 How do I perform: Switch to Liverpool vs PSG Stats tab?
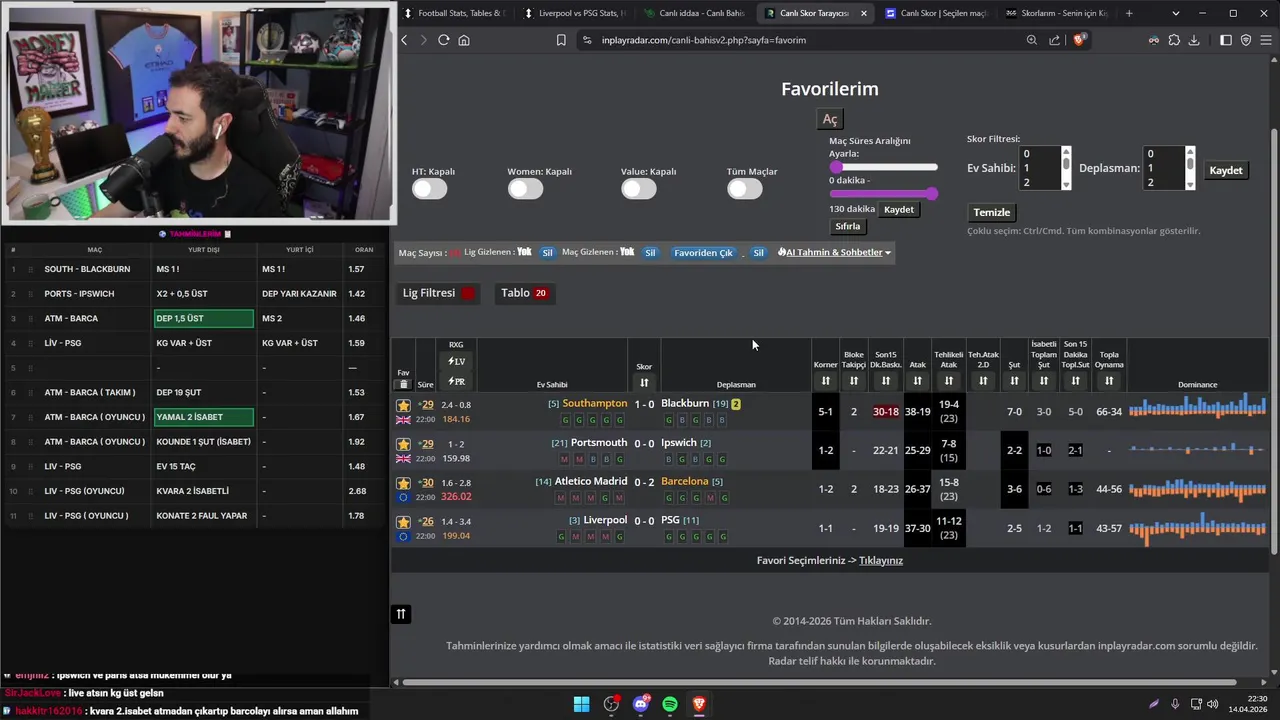(575, 13)
